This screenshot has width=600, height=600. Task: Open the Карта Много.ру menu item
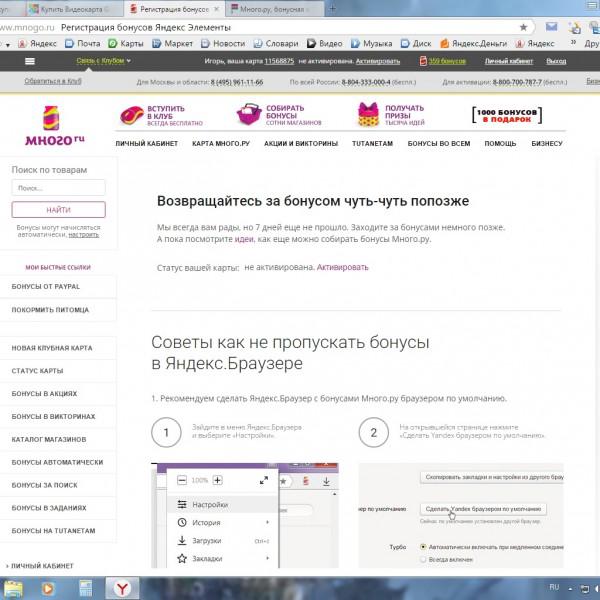pyautogui.click(x=221, y=143)
